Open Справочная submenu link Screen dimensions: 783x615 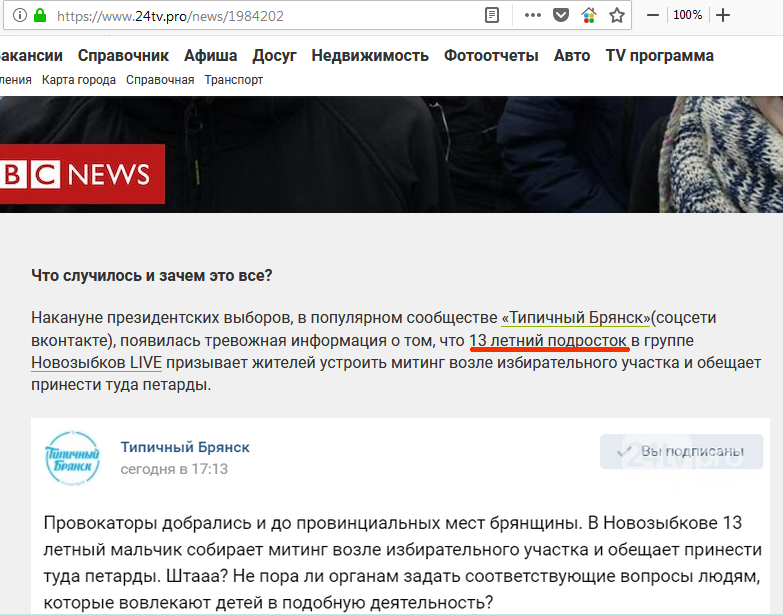tap(160, 80)
